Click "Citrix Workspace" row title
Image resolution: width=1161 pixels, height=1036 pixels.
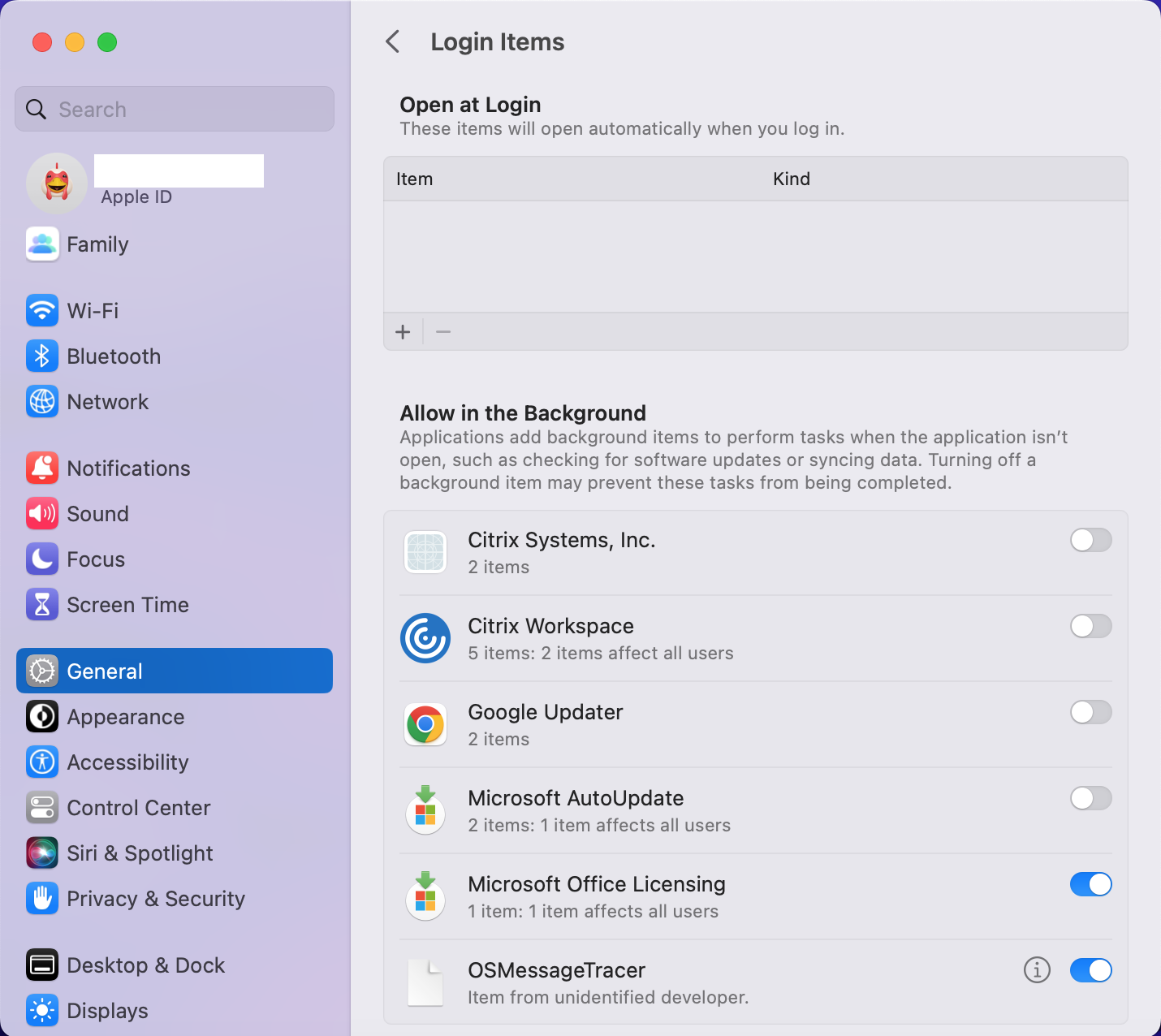click(x=550, y=626)
